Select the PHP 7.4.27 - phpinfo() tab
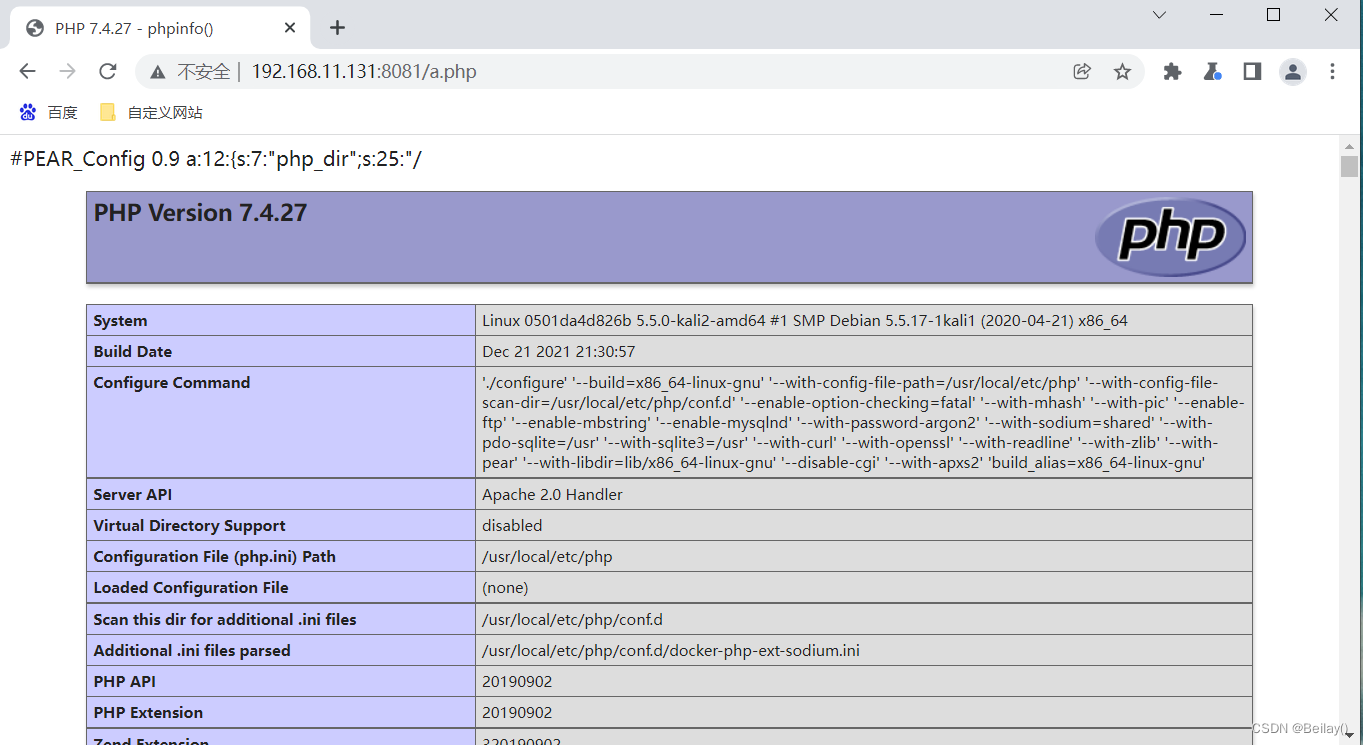The height and width of the screenshot is (745, 1363). (x=160, y=28)
